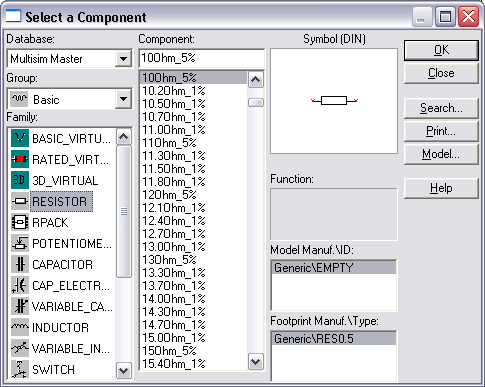Viewport: 485px width, 387px height.
Task: Select the RATED_VIRTUAL family icon
Action: tap(20, 159)
